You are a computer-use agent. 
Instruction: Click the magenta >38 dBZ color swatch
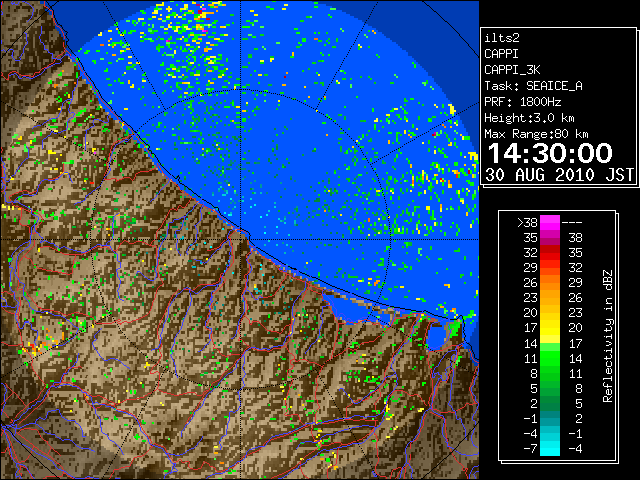pos(550,223)
